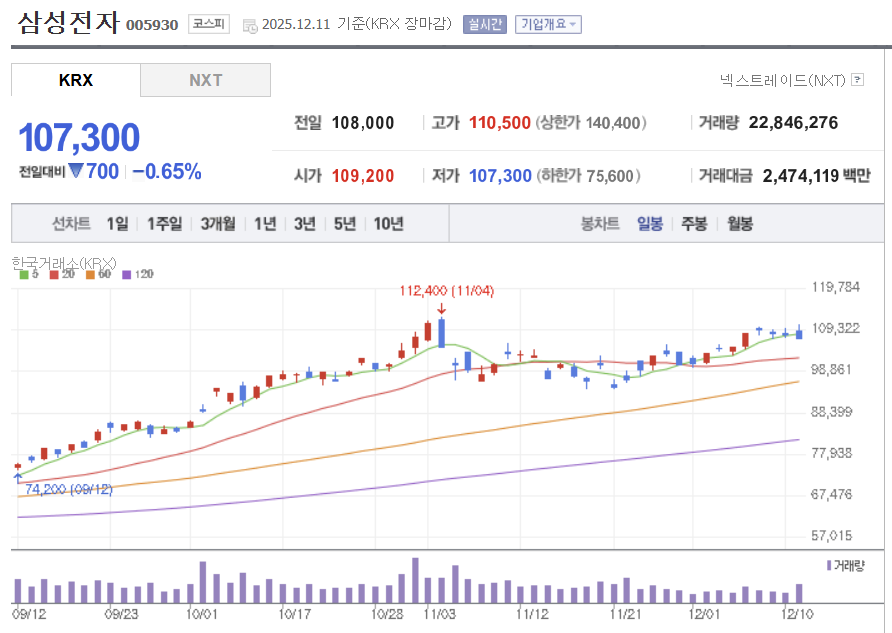Image resolution: width=892 pixels, height=633 pixels.
Task: Click the -0.65% change rate
Action: (167, 171)
